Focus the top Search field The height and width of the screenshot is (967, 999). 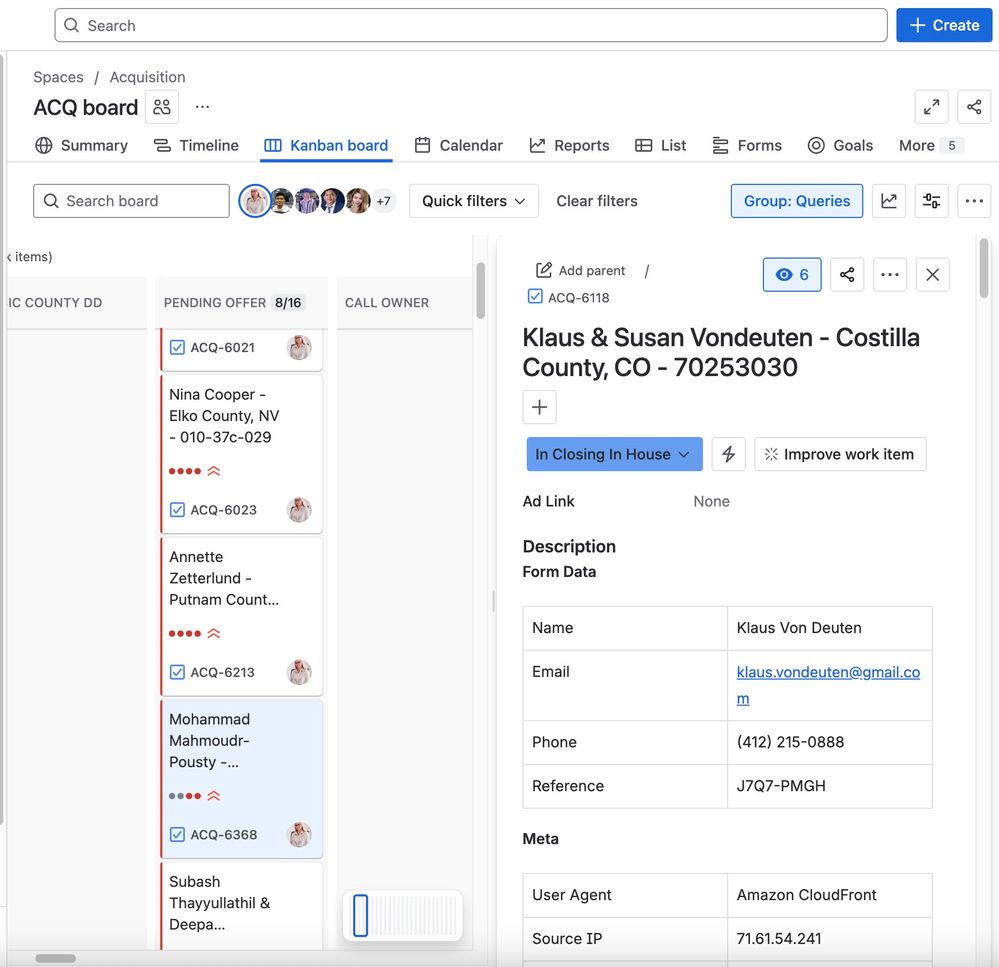470,25
